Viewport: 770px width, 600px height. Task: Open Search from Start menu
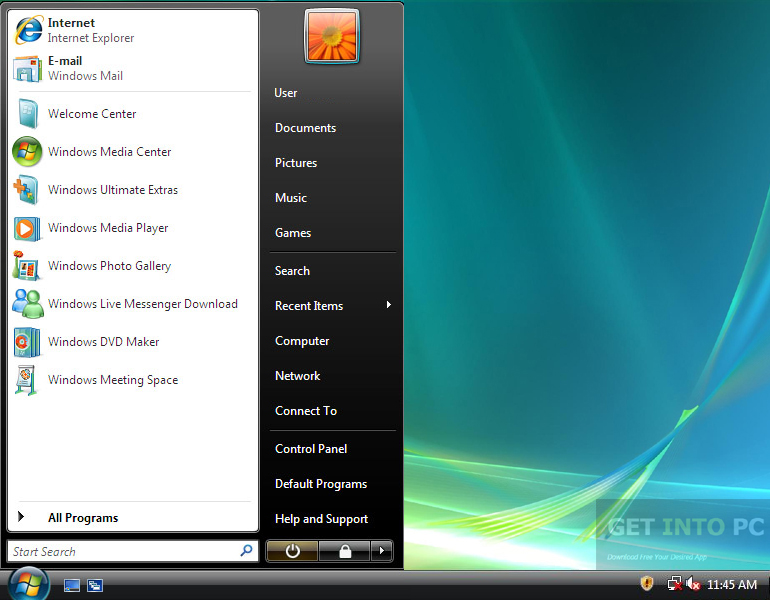point(292,271)
